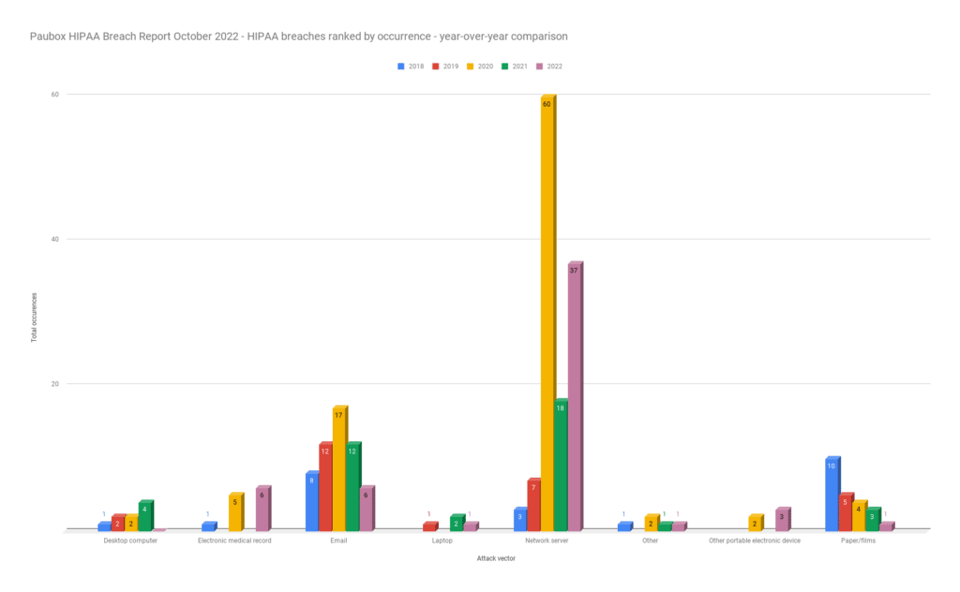Click the 2020 Electronic medical record bar
Screen dimensions: 960x592
tap(235, 511)
